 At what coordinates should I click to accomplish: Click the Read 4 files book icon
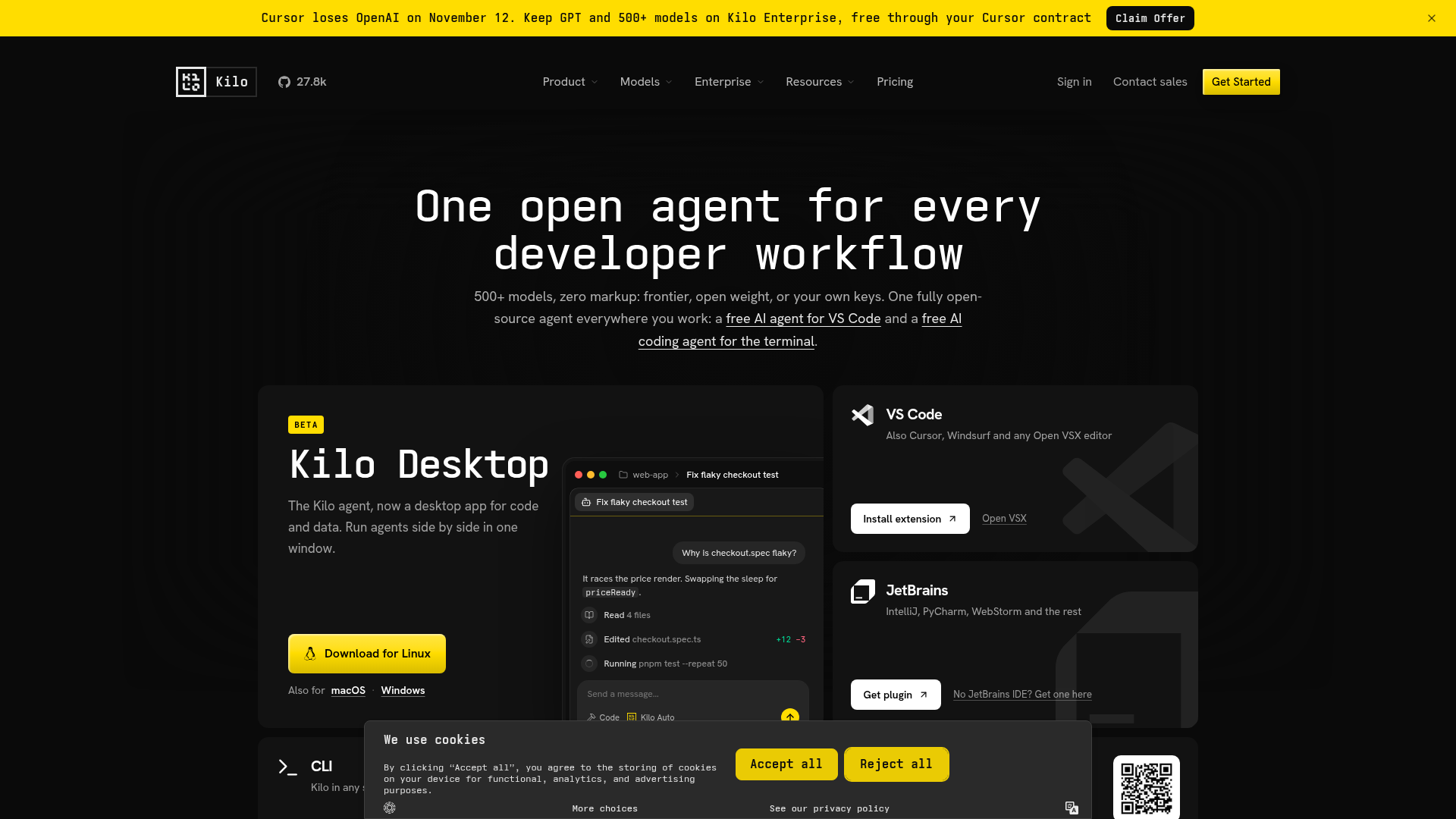click(589, 615)
